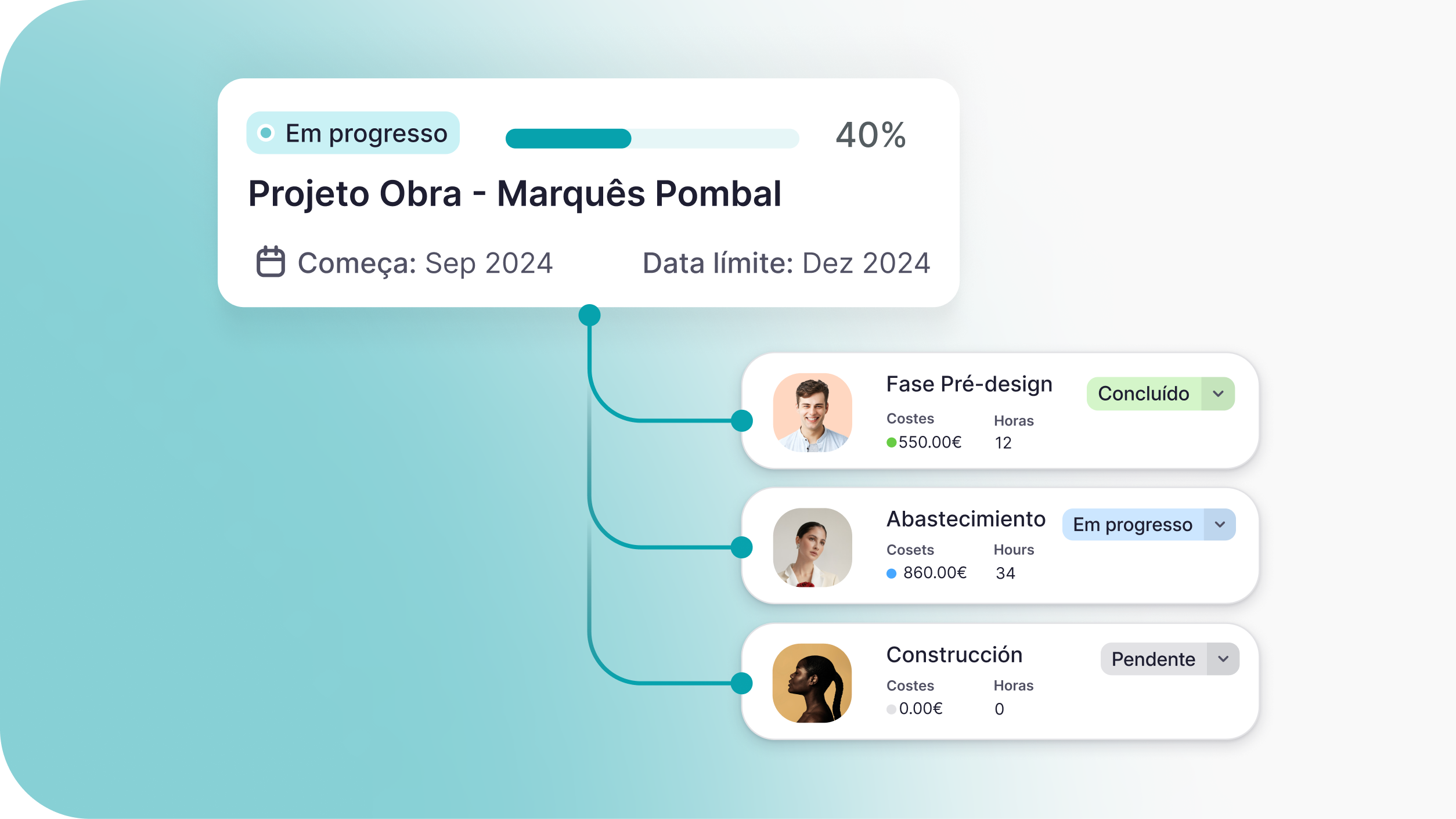Click the connector node for Abastecimiento
Screen dimensions: 1456x819
tap(741, 547)
